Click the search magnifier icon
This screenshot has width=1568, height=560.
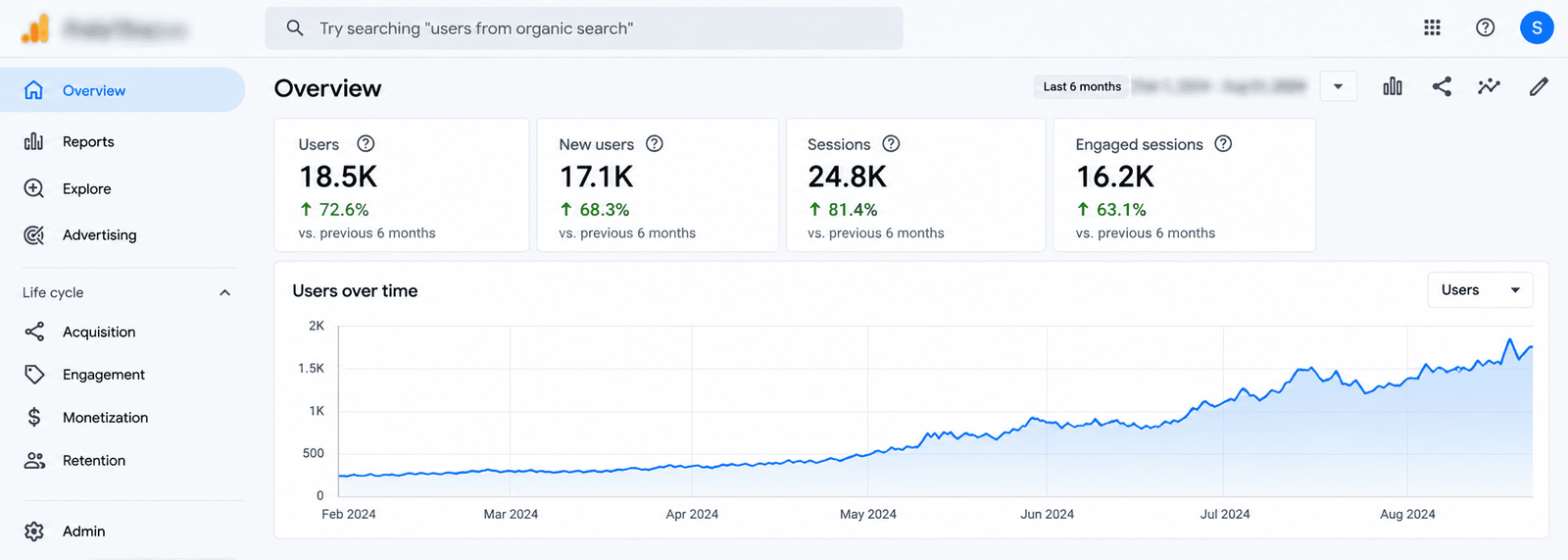pos(295,28)
